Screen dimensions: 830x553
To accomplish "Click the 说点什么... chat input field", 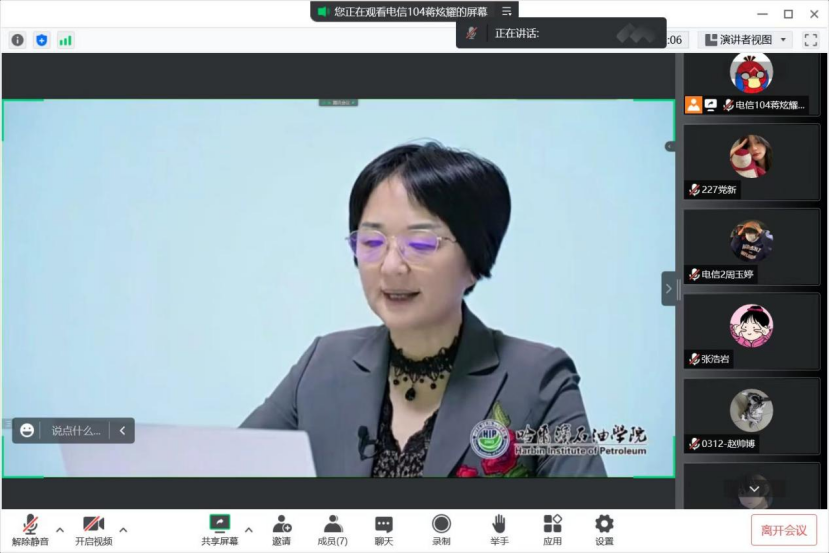I will 76,431.
